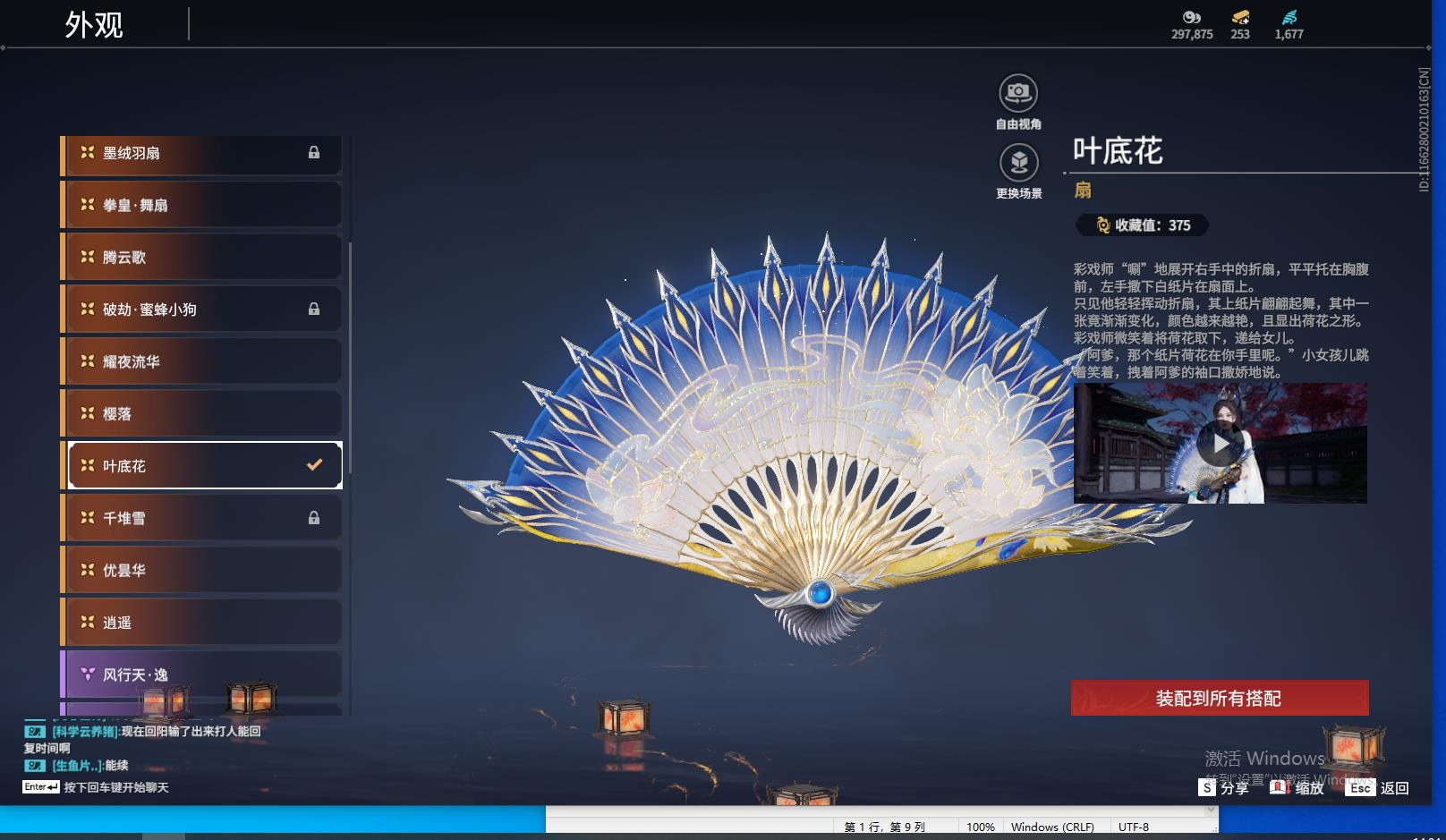Click the chat channel icon beside 生鱼片
The image size is (1446, 840).
coord(35,766)
